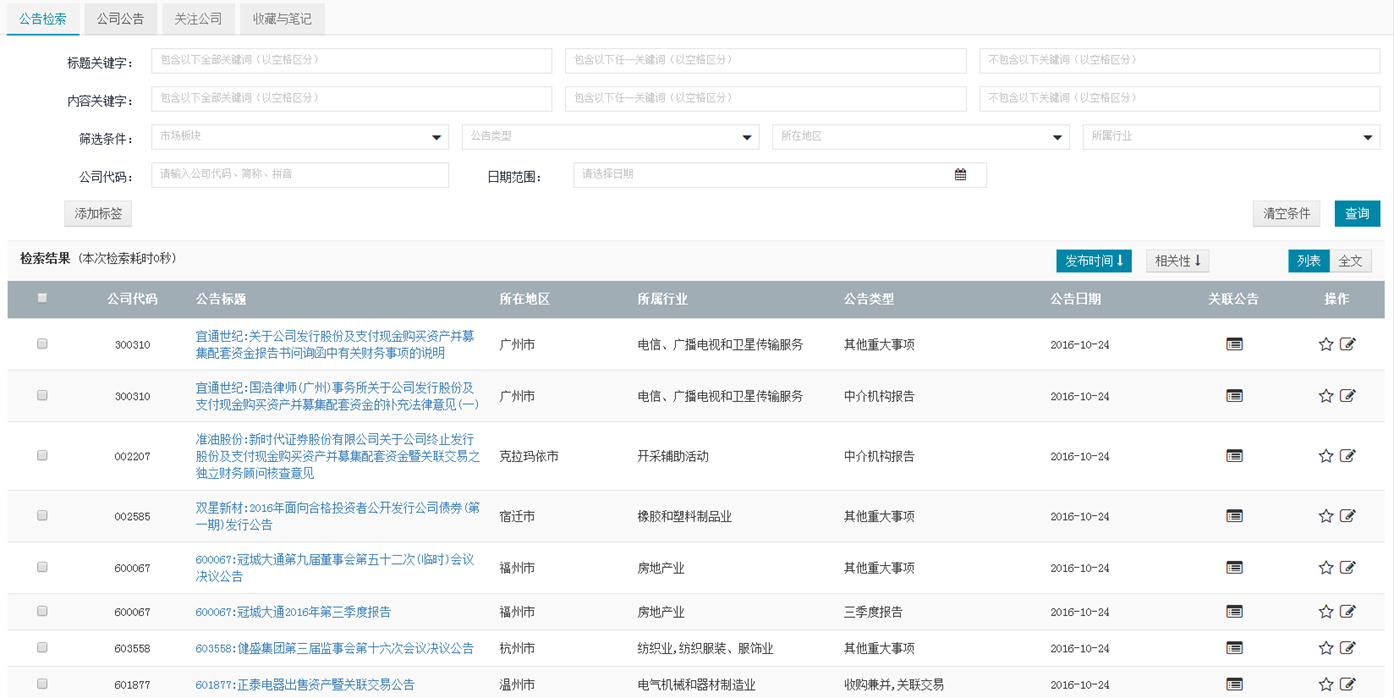
Task: Open related announcements for 300310 其他重大事项 row
Action: 1234,344
